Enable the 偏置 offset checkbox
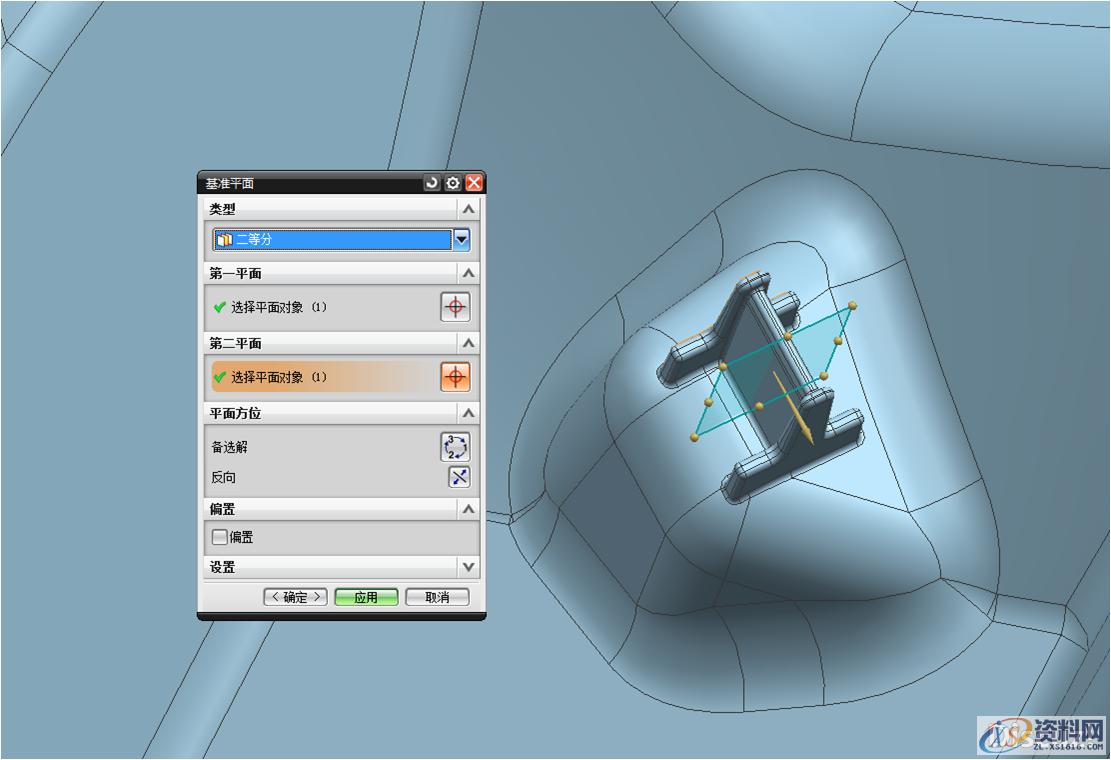 (x=220, y=537)
